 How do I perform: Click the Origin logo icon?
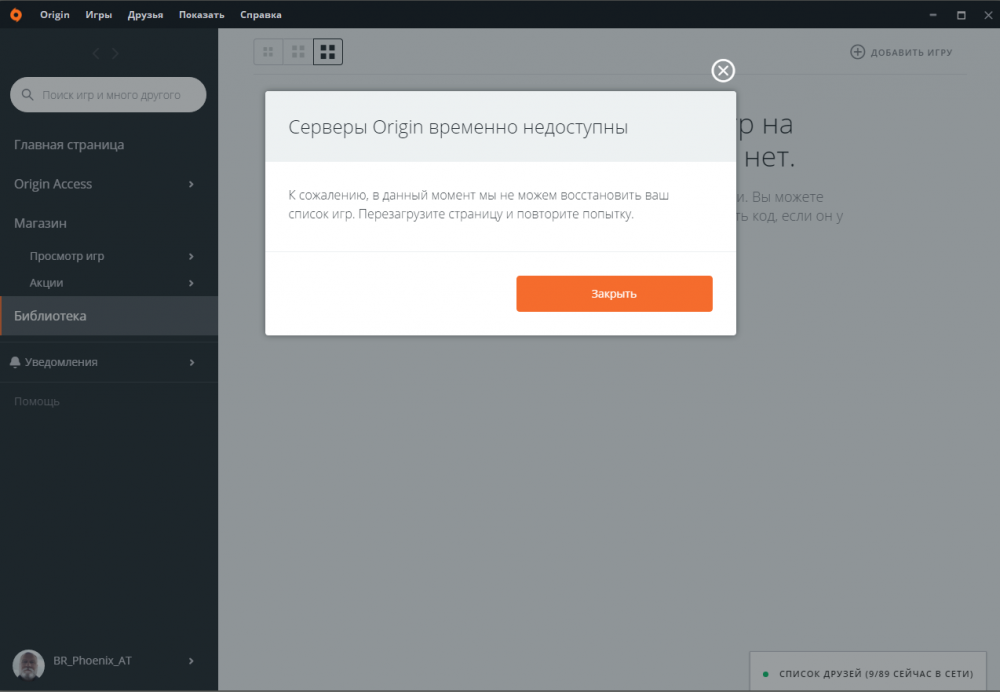[16, 15]
